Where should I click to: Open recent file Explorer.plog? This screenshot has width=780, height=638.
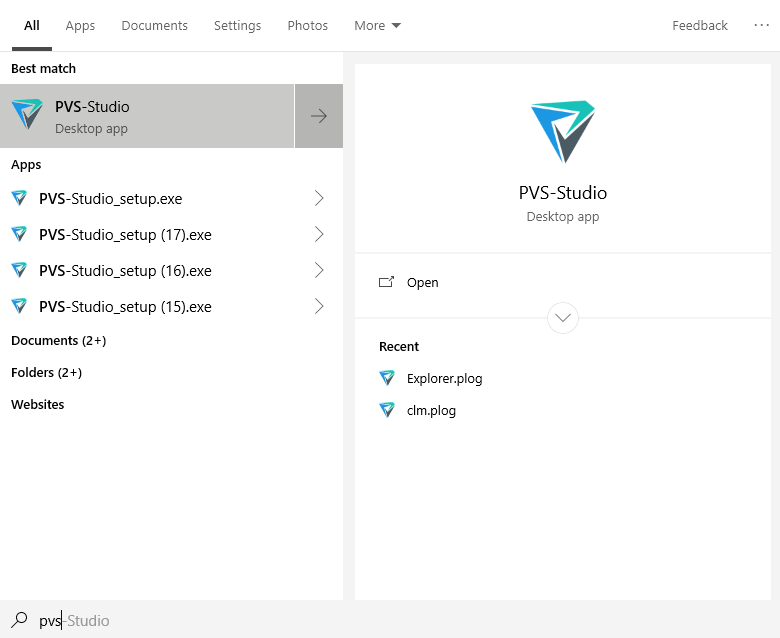(444, 378)
